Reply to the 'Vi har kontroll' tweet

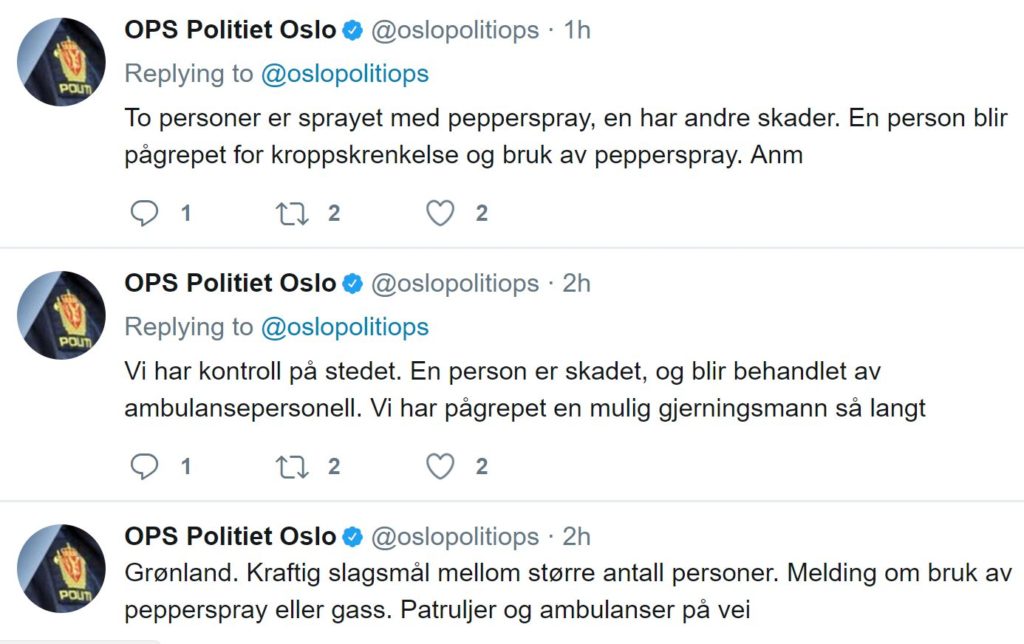click(146, 466)
